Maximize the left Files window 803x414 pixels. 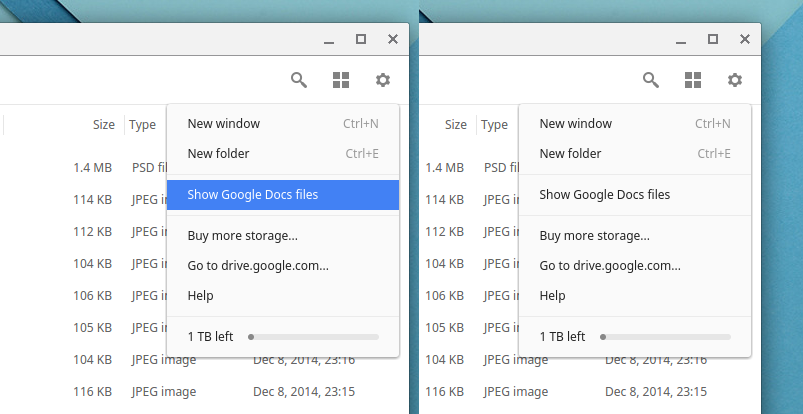[x=361, y=39]
